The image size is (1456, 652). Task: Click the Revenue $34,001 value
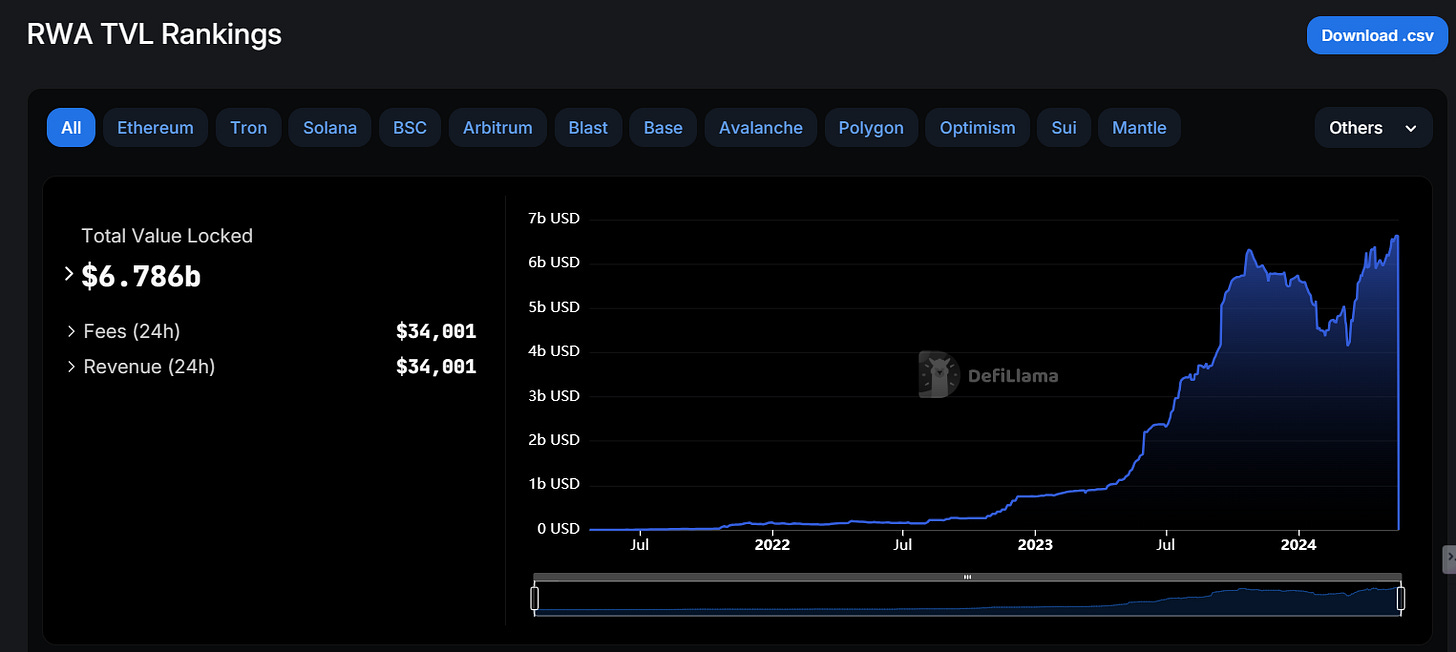tap(436, 367)
